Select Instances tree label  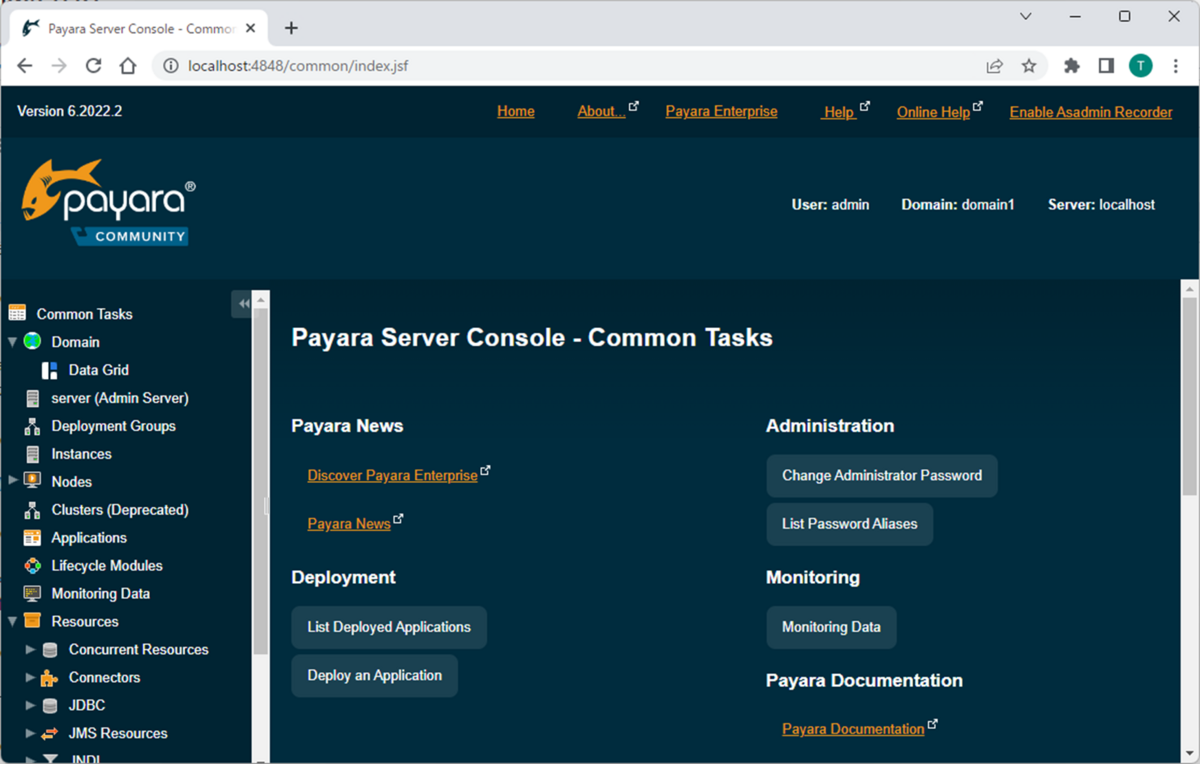click(82, 454)
